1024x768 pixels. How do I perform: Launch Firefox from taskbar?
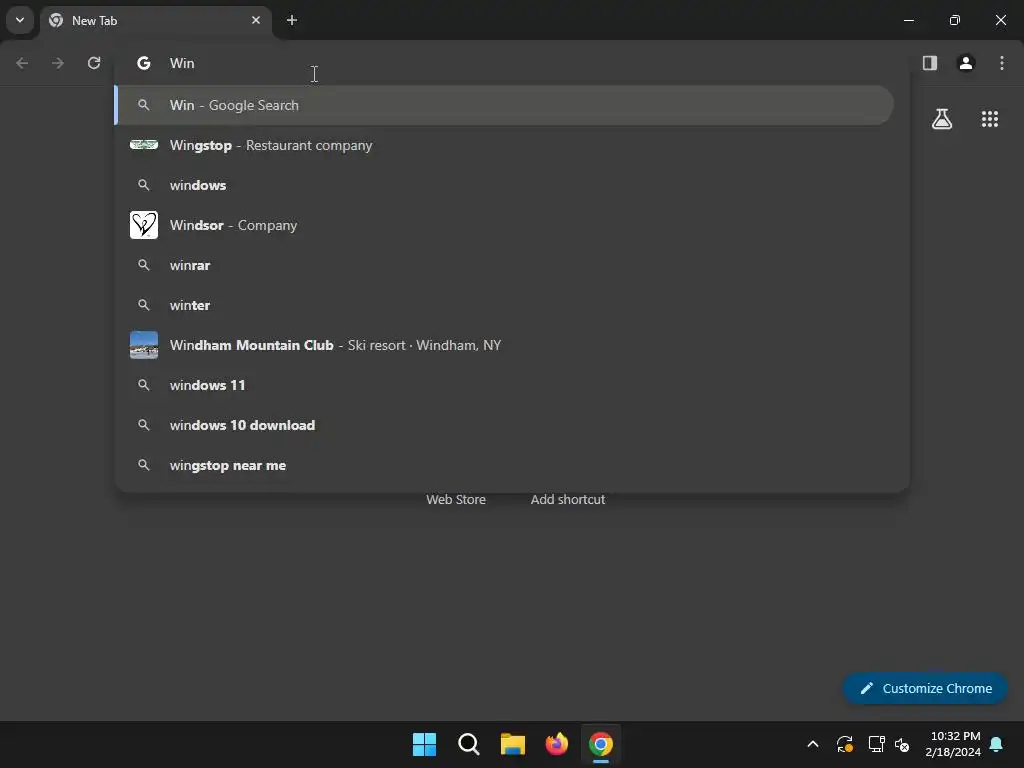pyautogui.click(x=557, y=744)
